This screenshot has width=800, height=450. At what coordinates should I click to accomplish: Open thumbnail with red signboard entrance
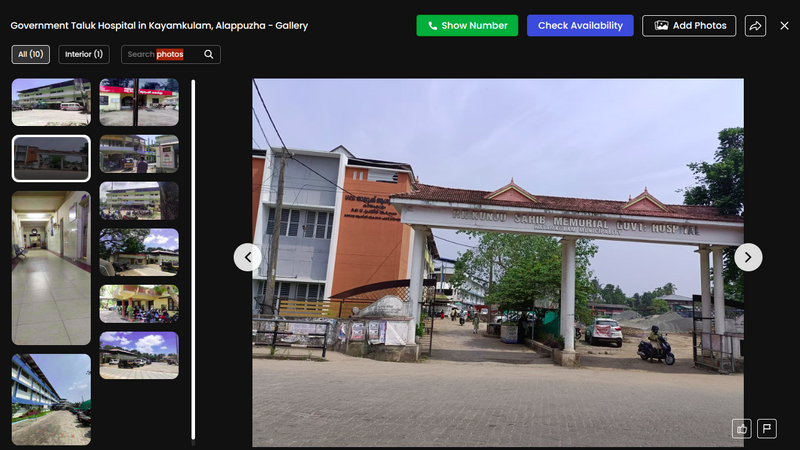(x=139, y=102)
